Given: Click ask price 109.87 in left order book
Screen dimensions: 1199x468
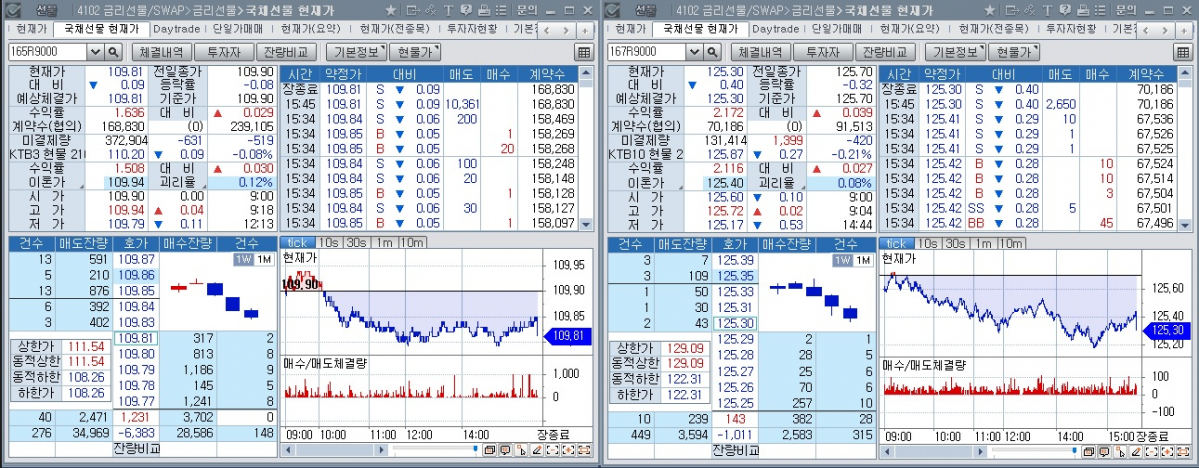Looking at the screenshot, I should point(138,259).
